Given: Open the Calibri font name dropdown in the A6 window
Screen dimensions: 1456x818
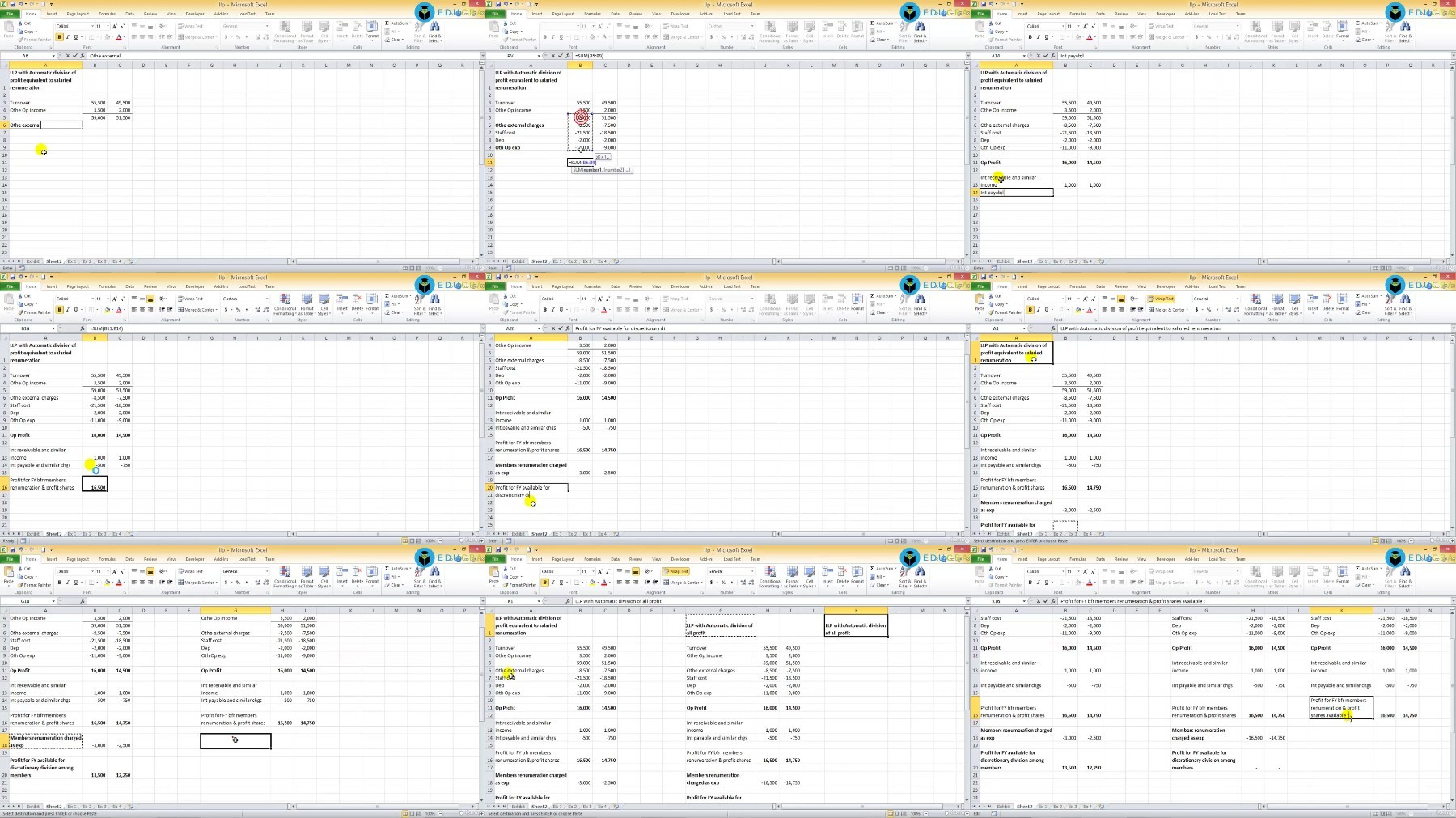Looking at the screenshot, I should click(92, 26).
